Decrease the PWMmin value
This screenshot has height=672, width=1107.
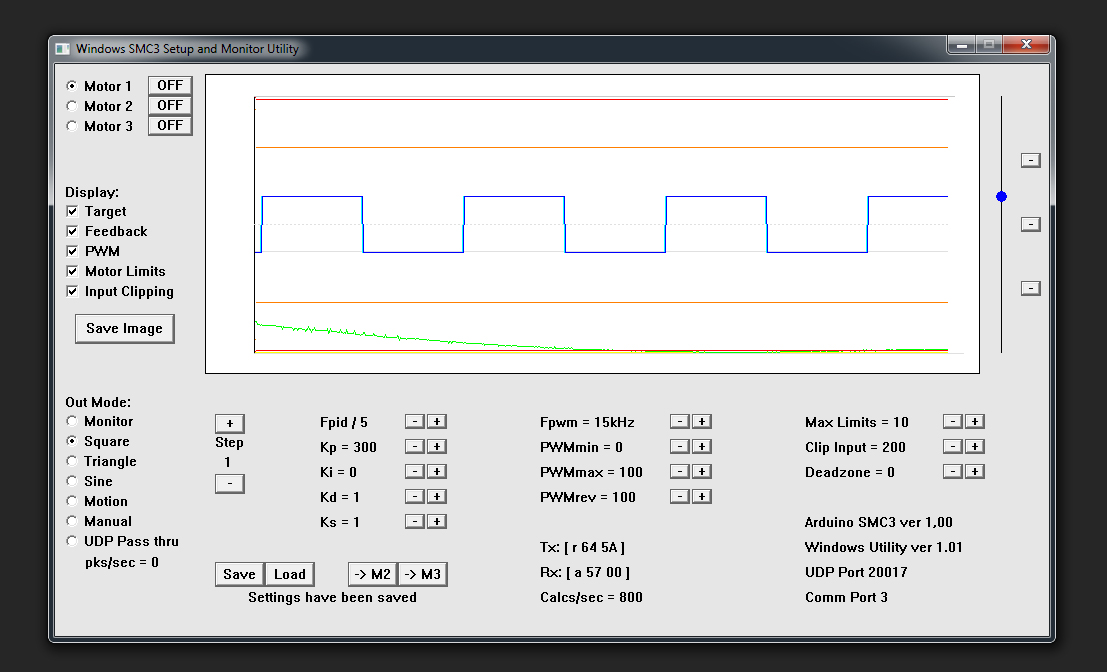680,446
